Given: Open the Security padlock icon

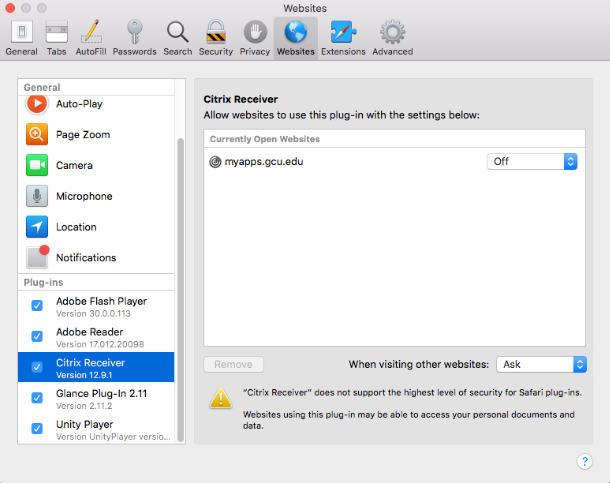Looking at the screenshot, I should pyautogui.click(x=216, y=32).
